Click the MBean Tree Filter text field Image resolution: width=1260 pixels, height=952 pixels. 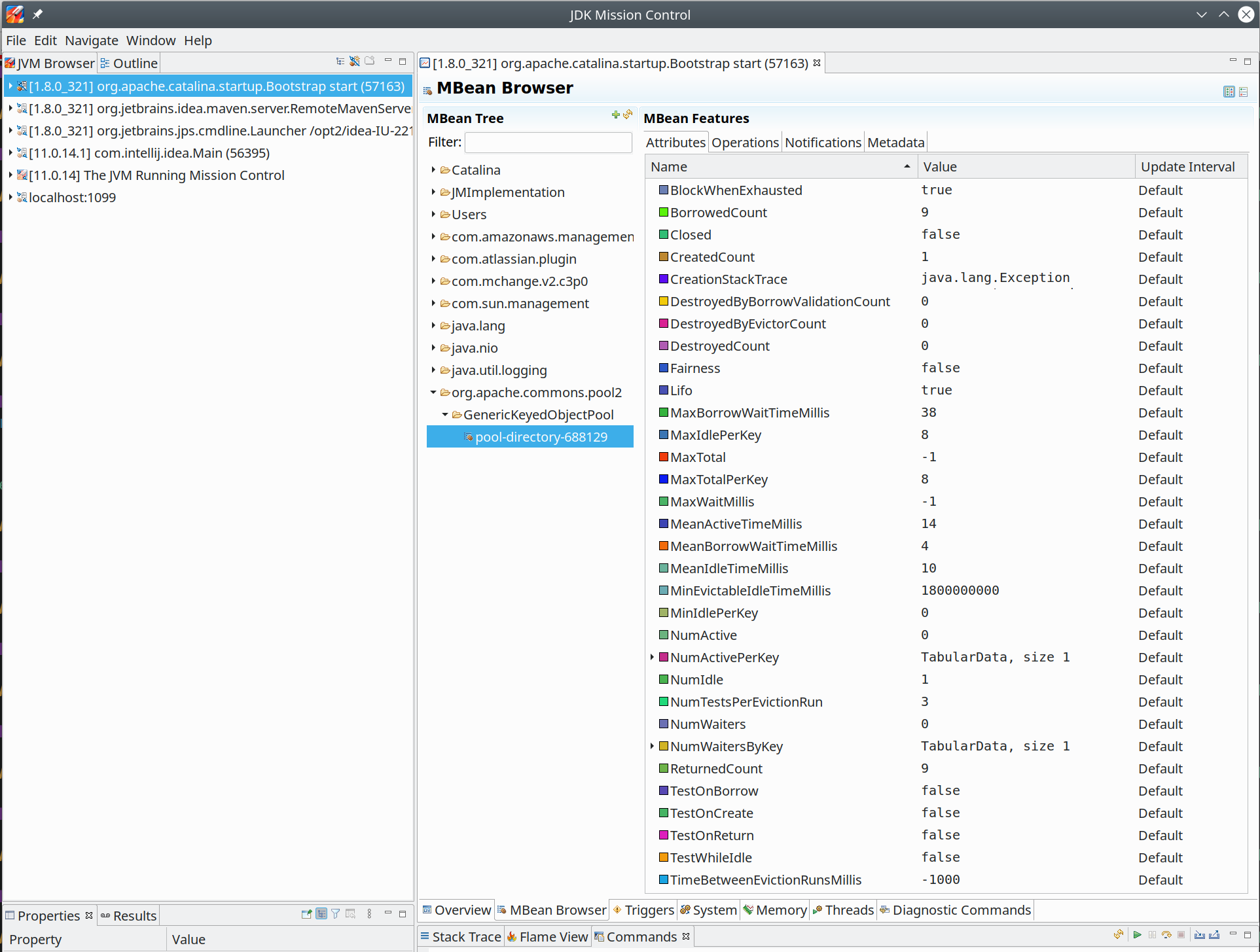(548, 143)
